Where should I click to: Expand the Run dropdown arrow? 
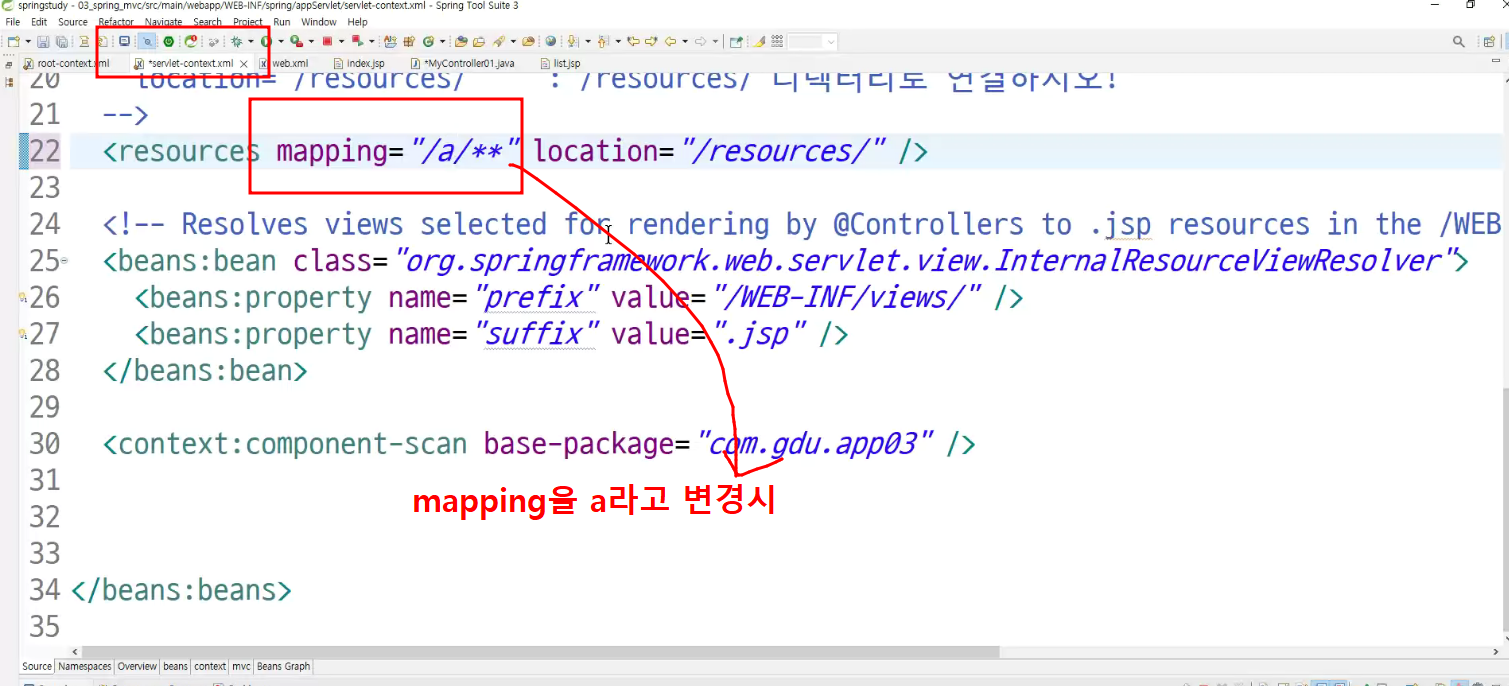281,41
